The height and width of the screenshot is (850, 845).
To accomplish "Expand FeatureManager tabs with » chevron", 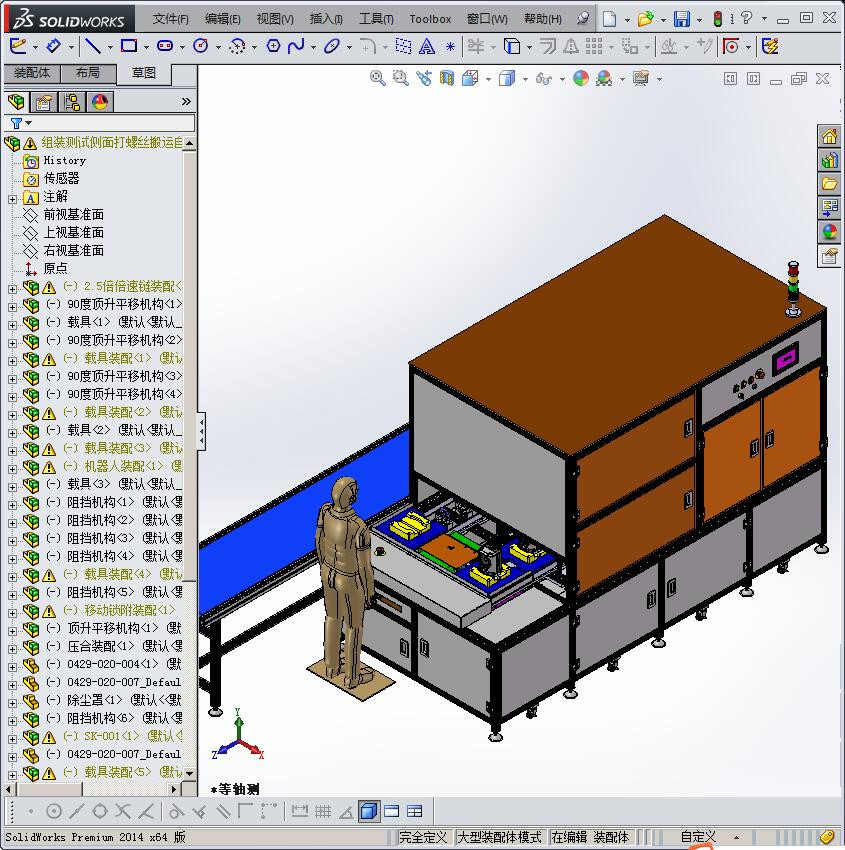I will [186, 101].
